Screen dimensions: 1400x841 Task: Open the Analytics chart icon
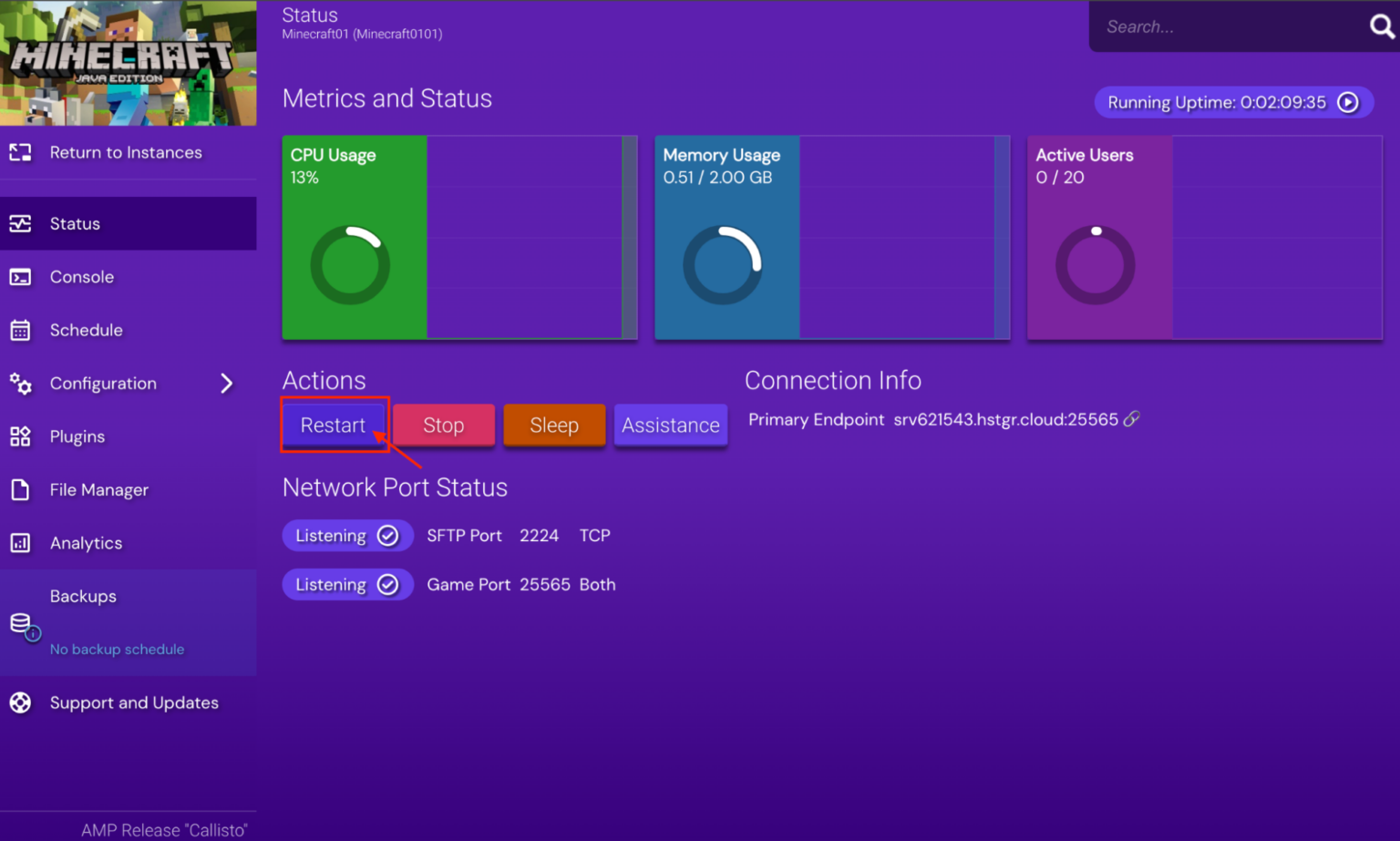pos(20,543)
